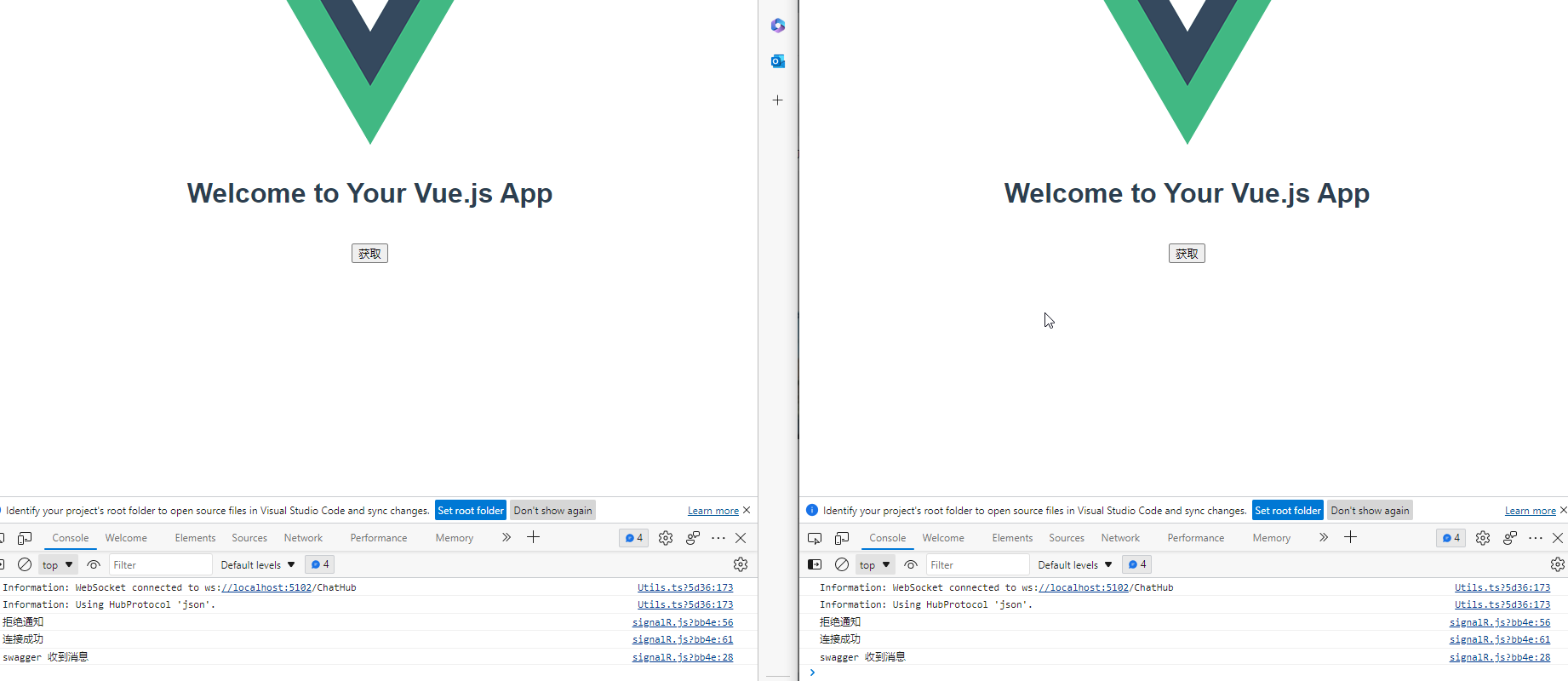Open the Outlook icon in the Edge sidebar

[x=777, y=61]
